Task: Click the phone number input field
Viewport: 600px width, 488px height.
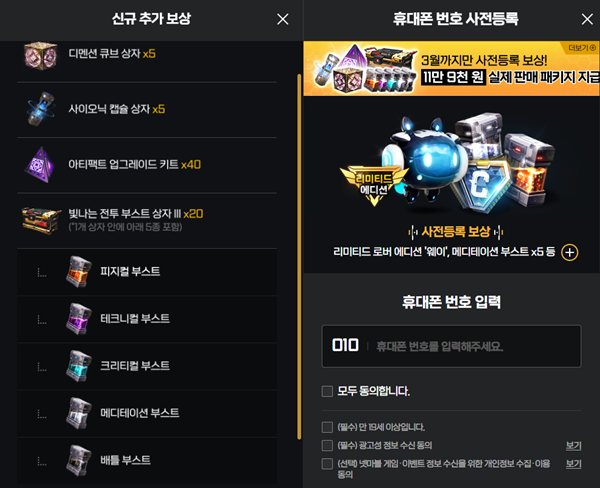Action: pos(452,346)
